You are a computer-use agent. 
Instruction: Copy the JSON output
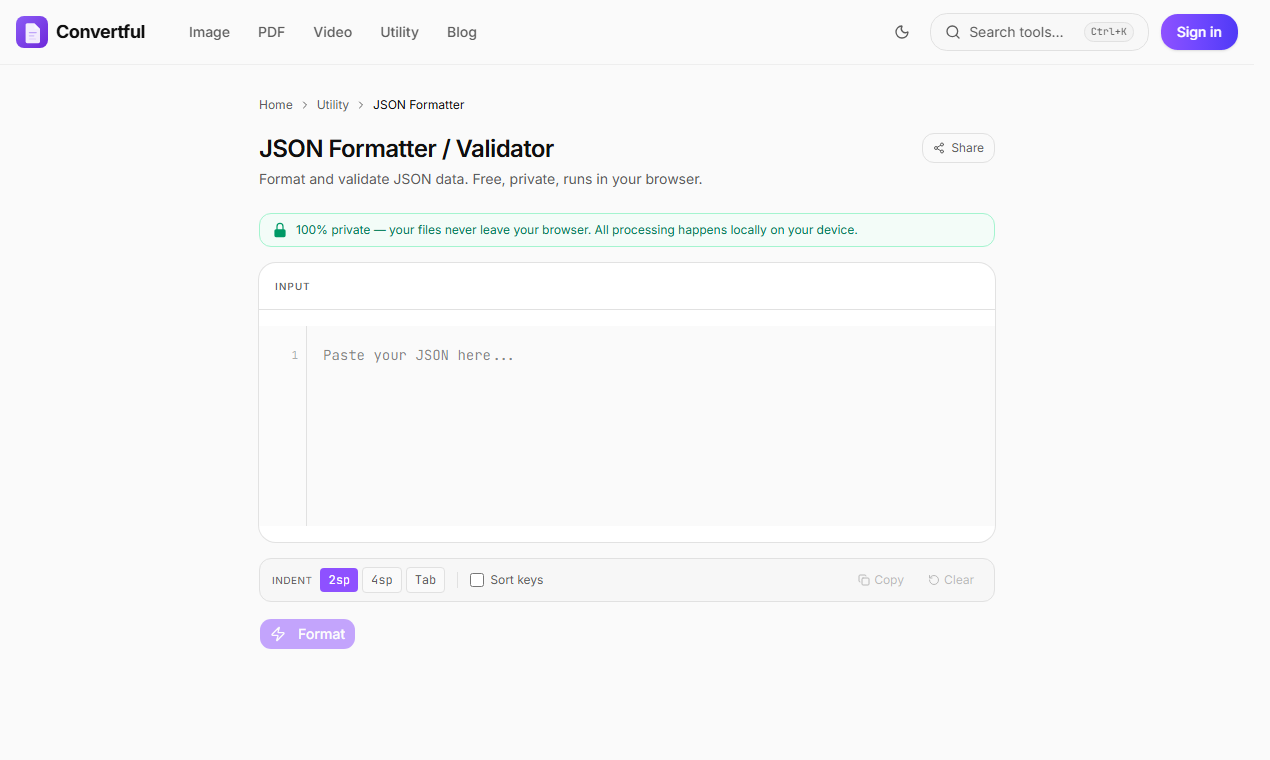880,580
